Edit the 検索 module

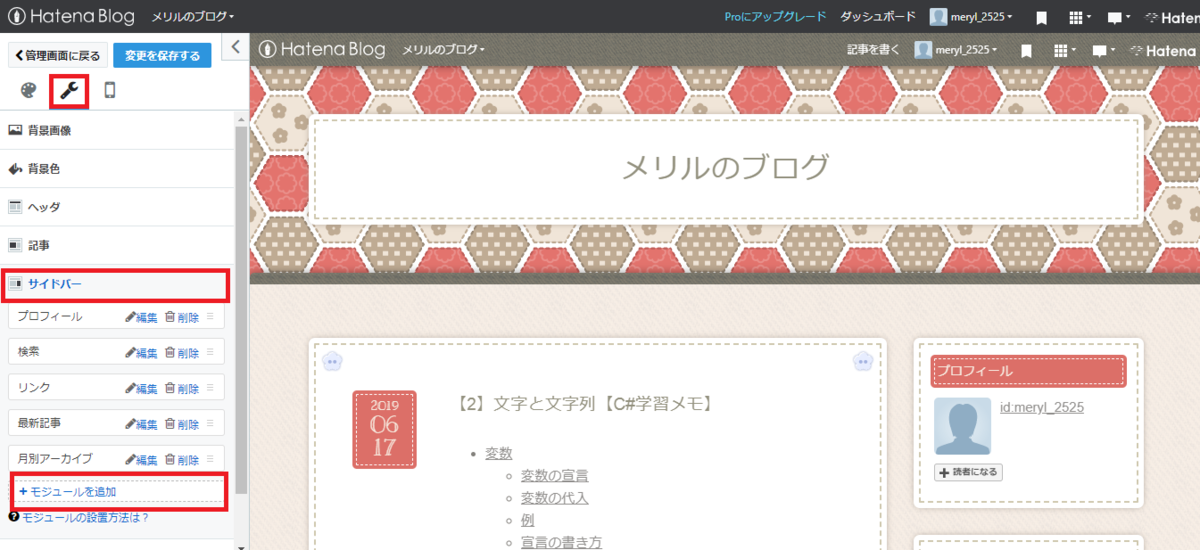coord(141,352)
